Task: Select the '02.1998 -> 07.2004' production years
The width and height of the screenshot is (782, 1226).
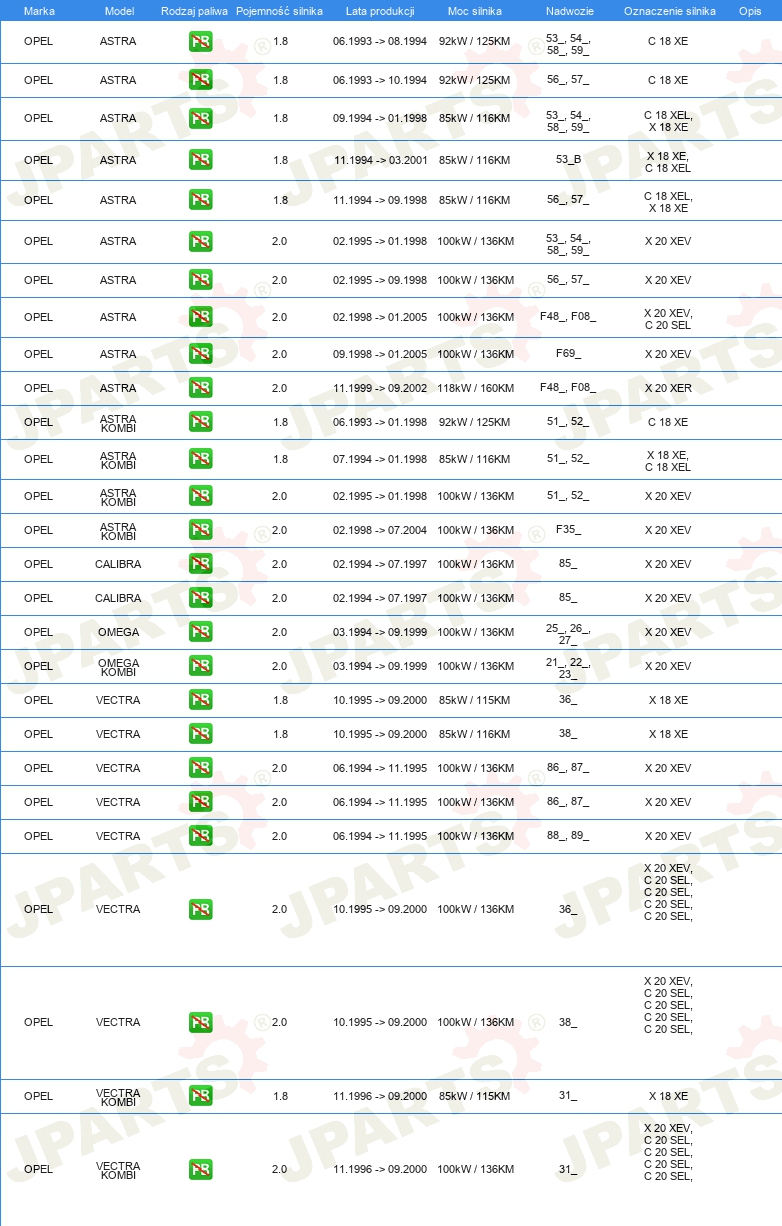Action: coord(380,530)
